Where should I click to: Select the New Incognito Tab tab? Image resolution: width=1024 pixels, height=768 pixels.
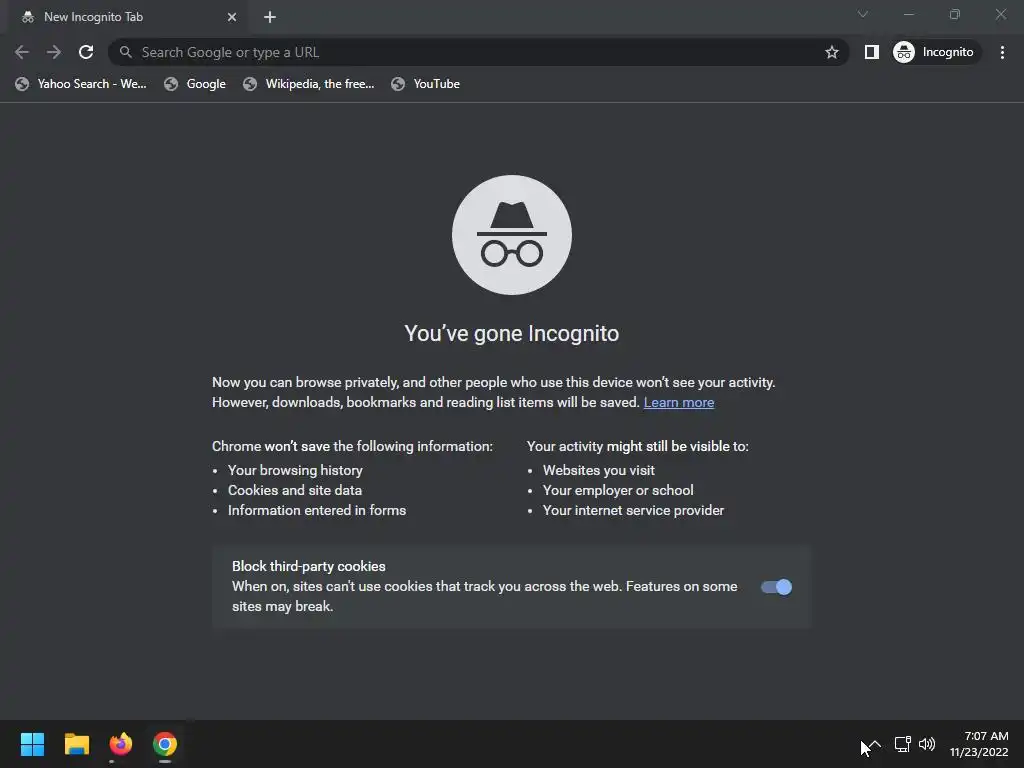128,18
